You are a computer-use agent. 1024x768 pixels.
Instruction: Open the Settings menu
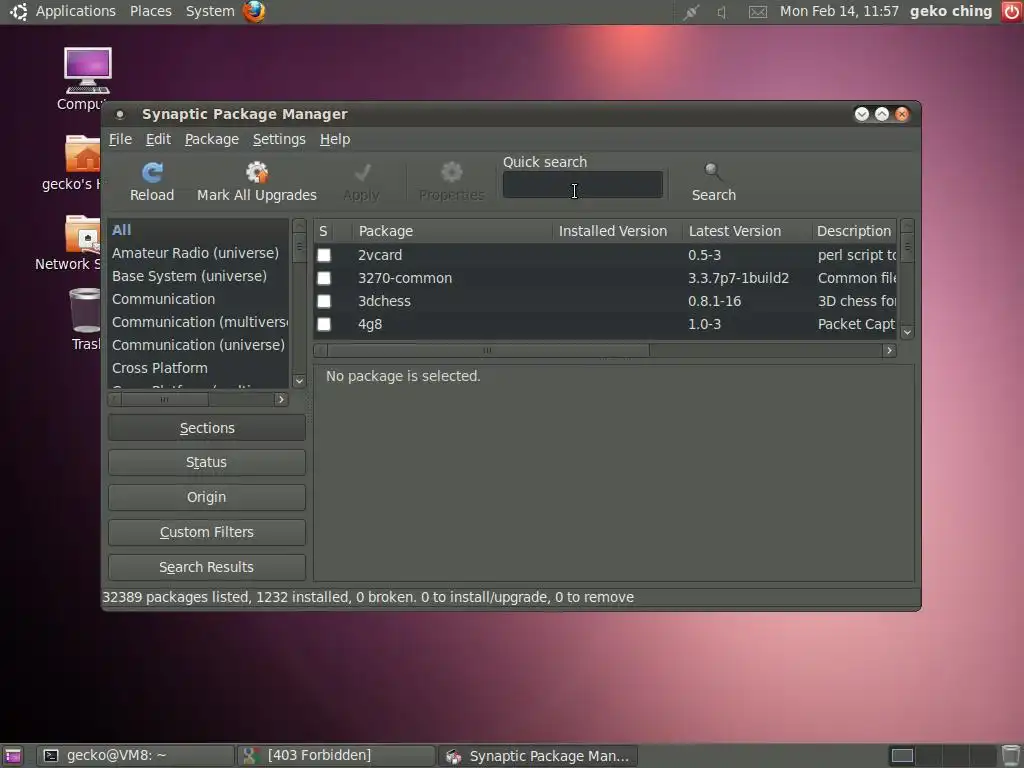click(279, 139)
